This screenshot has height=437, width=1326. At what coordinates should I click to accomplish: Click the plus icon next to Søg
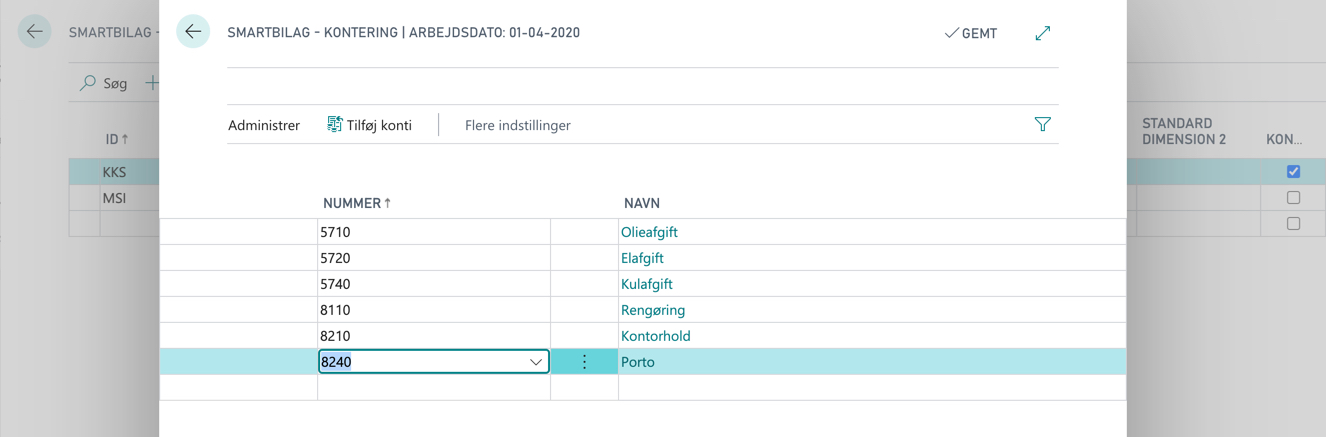point(153,84)
